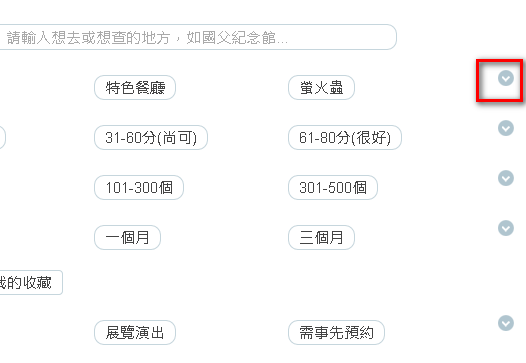
Task: Expand the score range row chevron
Action: [506, 128]
